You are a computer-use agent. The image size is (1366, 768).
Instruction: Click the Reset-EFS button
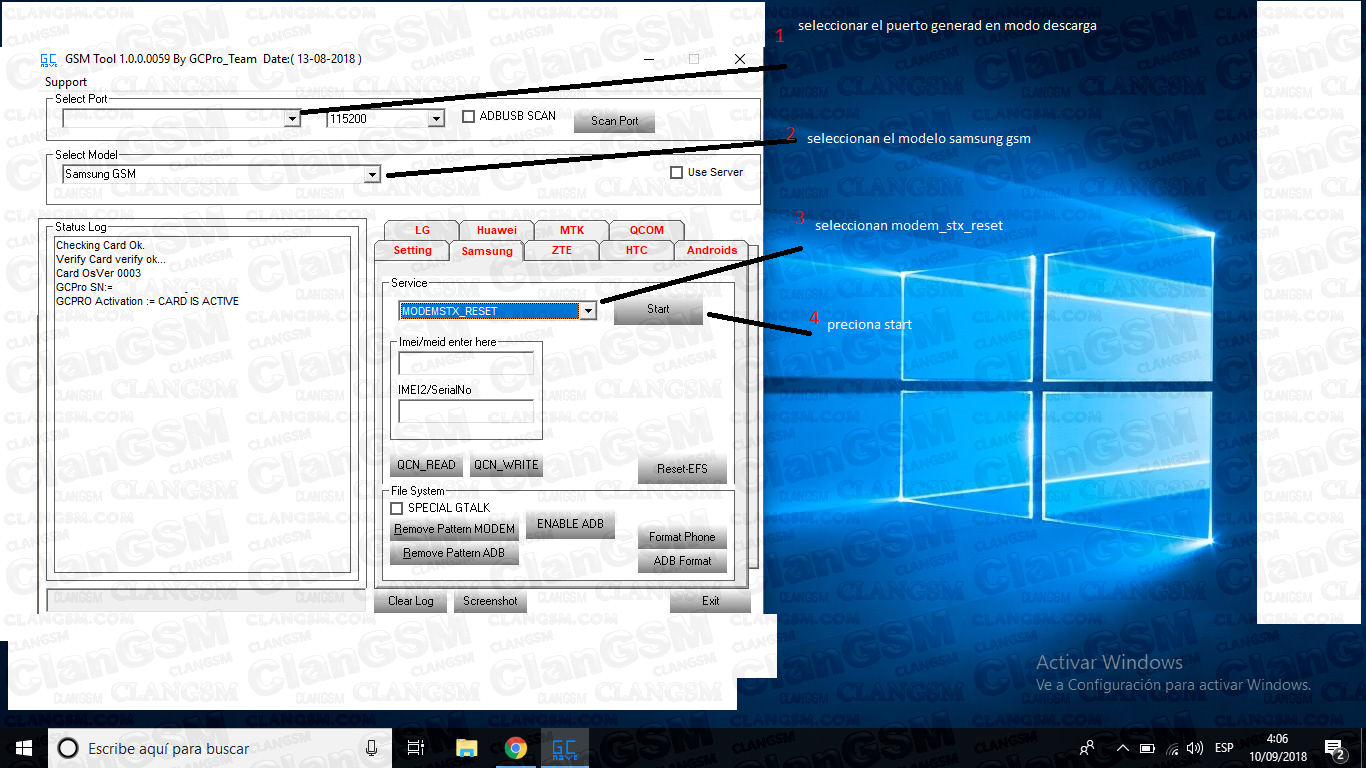tap(682, 469)
